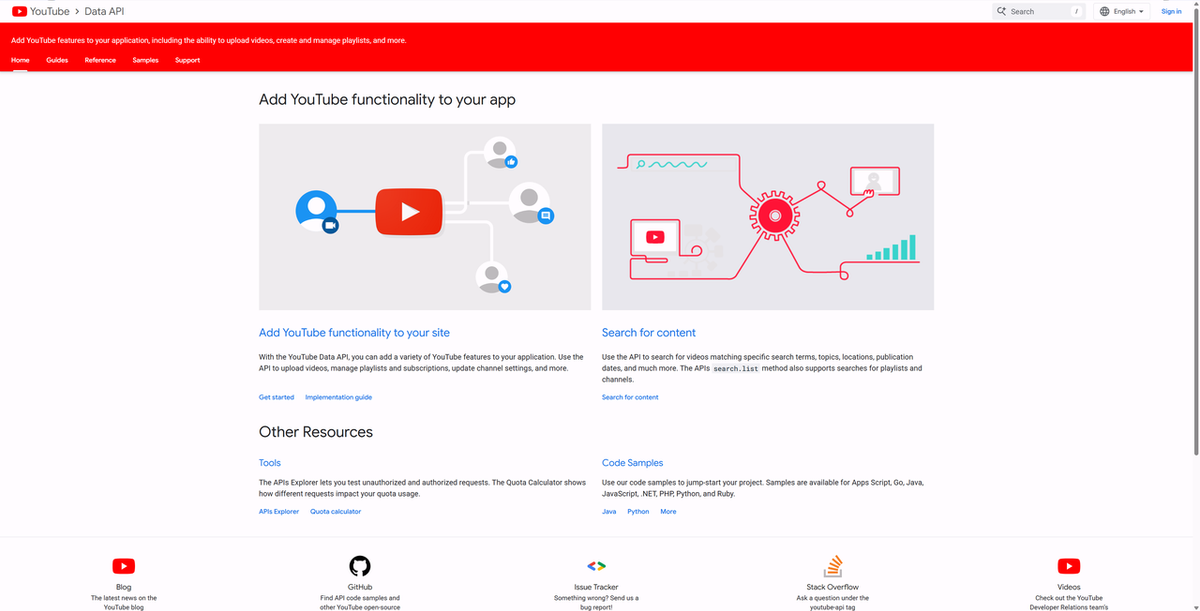
Task: Click the Issue Tracker label text
Action: point(596,587)
